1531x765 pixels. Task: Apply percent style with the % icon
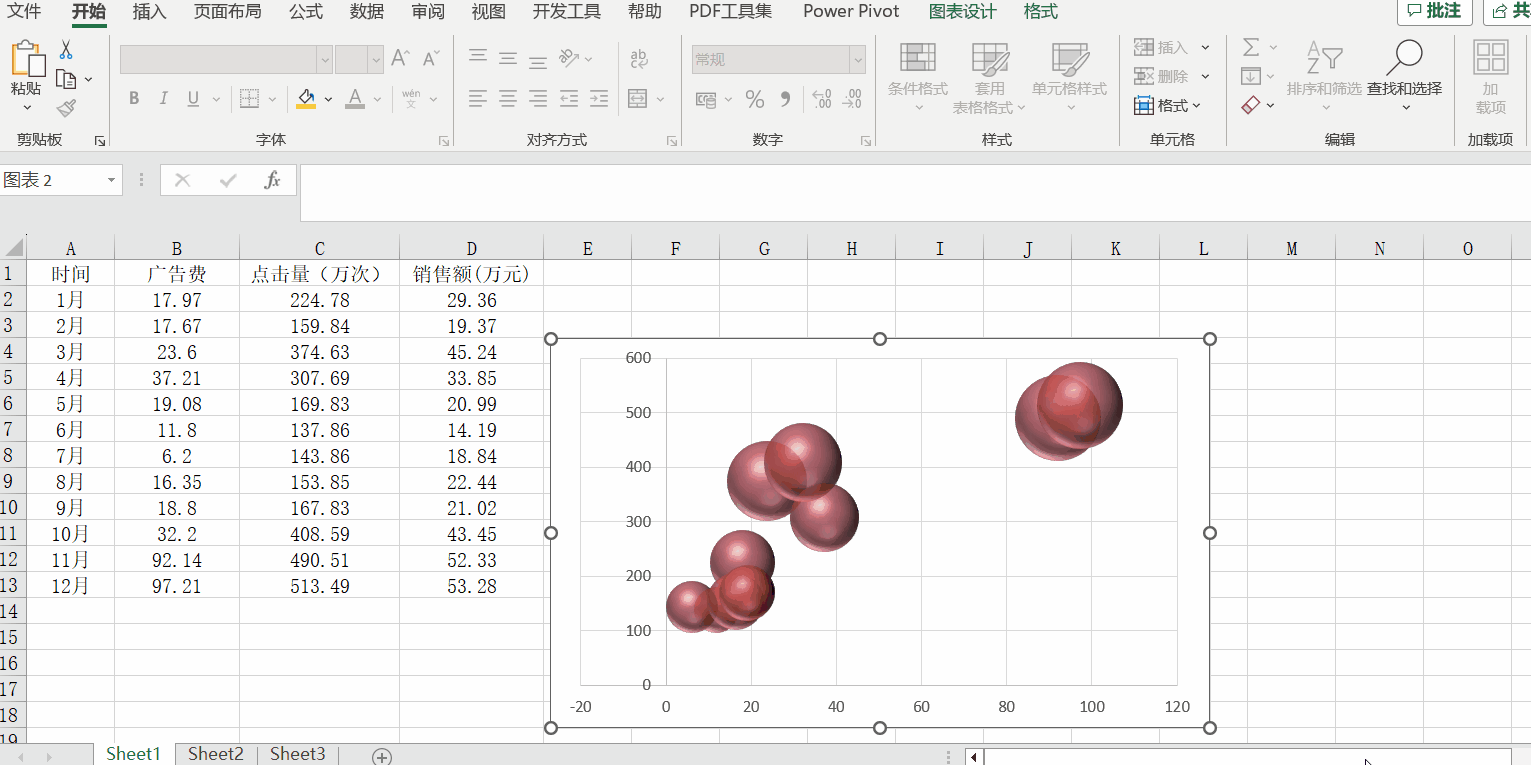[755, 99]
